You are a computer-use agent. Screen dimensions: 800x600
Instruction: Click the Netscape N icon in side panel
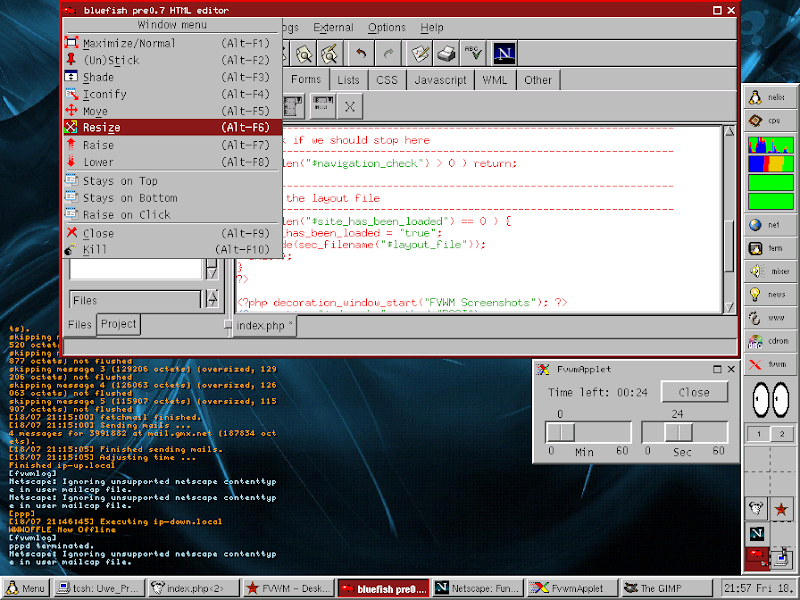pyautogui.click(x=756, y=534)
